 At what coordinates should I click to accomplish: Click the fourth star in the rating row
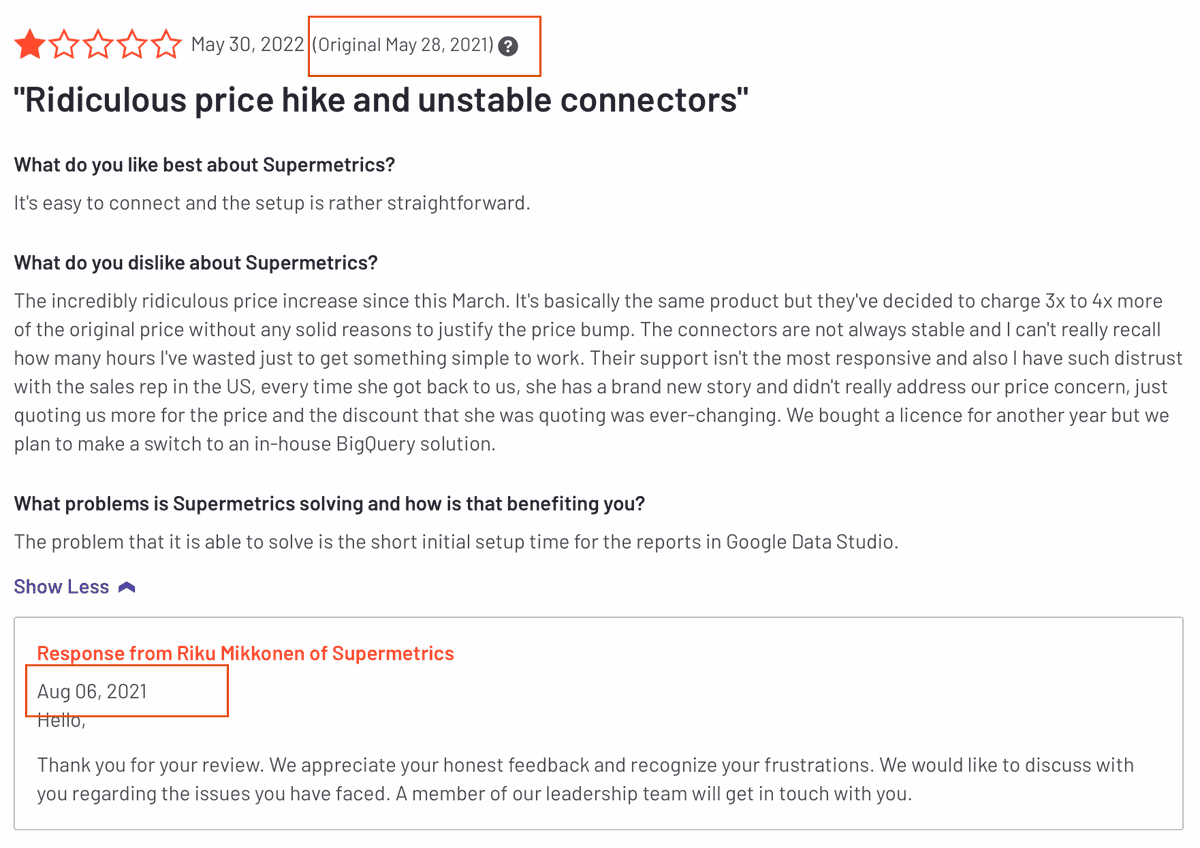(131, 44)
